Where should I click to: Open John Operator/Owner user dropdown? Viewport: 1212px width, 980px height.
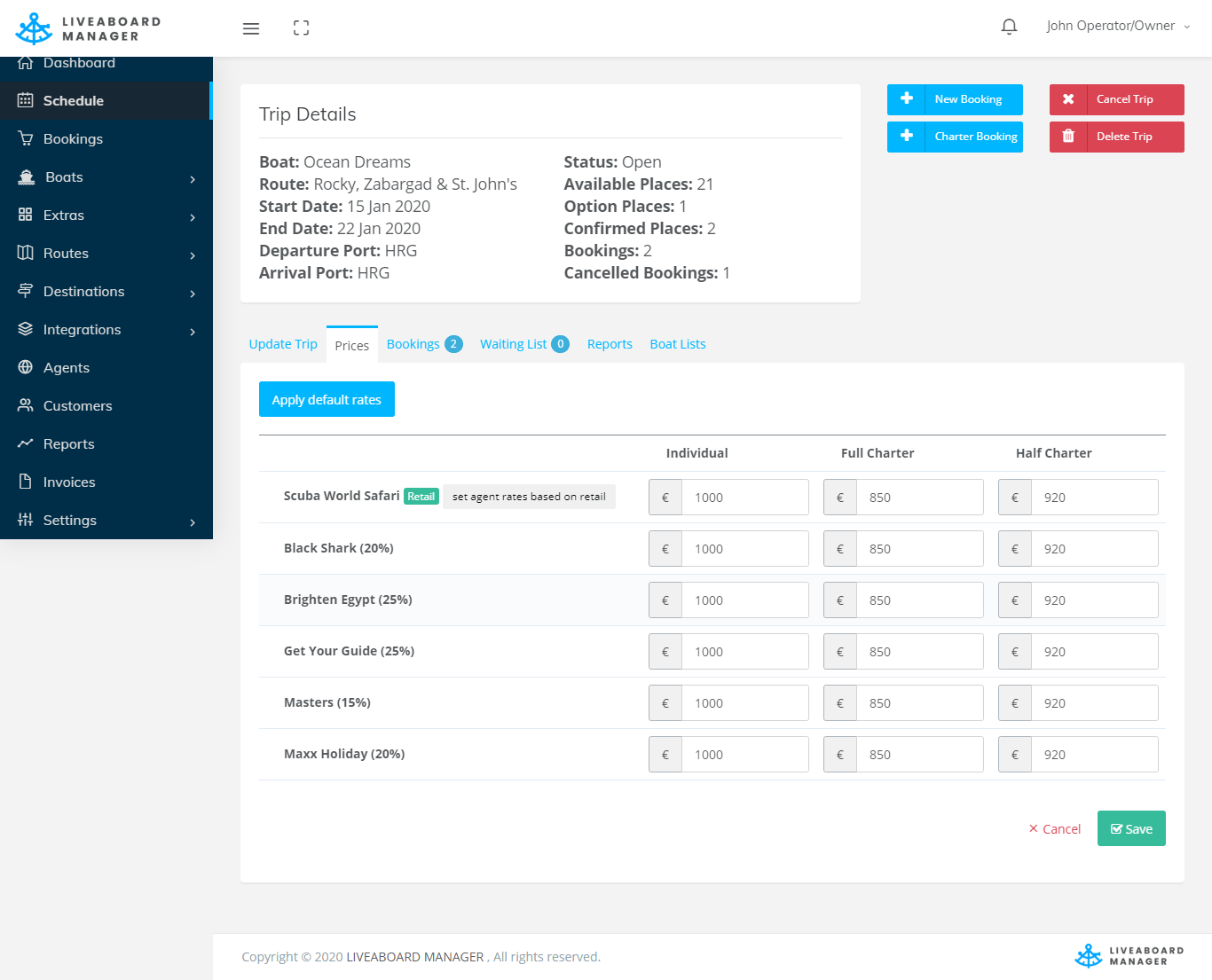[1117, 27]
